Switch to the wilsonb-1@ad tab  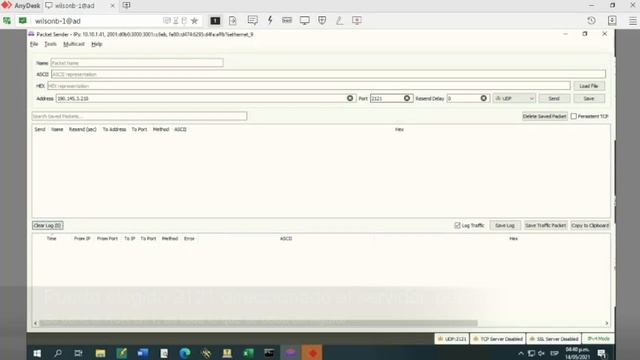pyautogui.click(x=75, y=6)
